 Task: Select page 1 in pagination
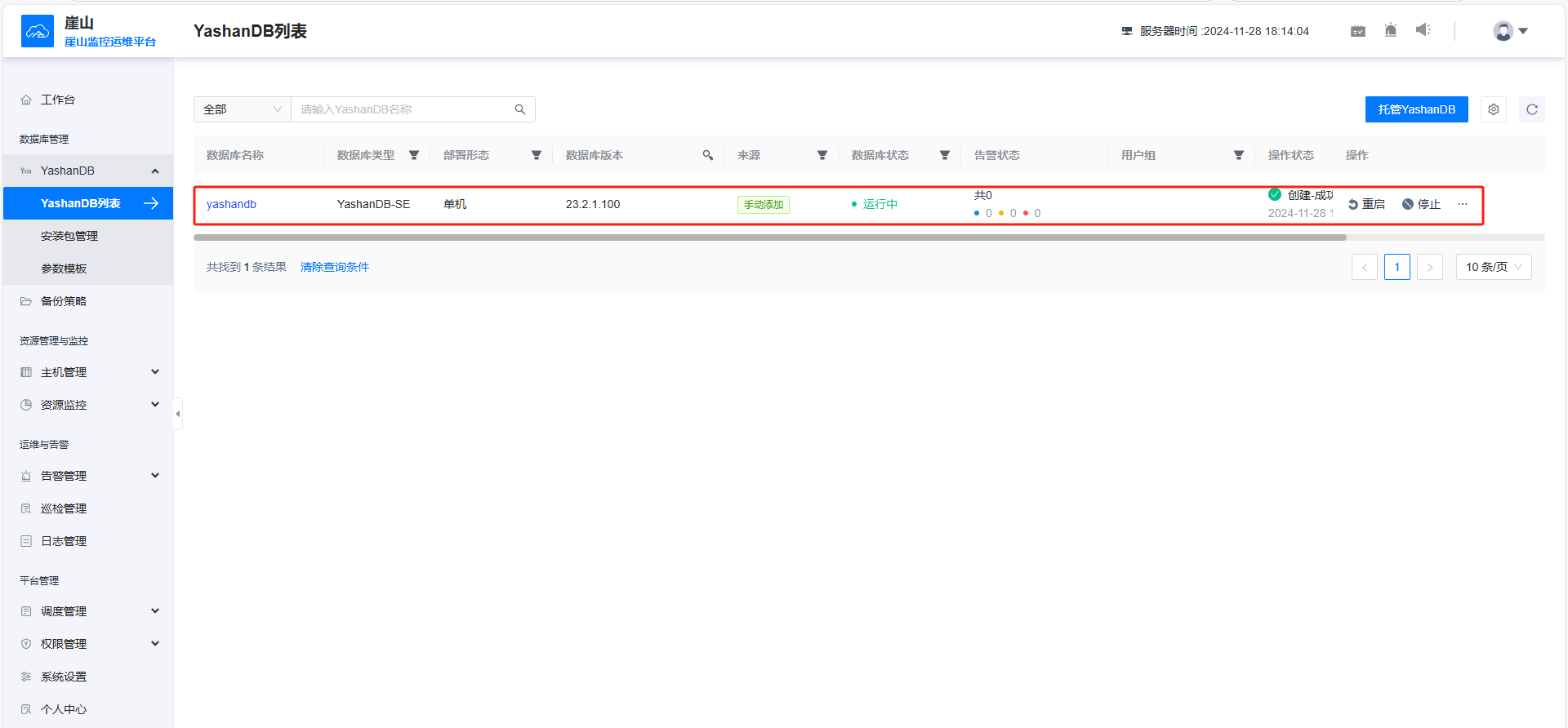click(x=1397, y=267)
